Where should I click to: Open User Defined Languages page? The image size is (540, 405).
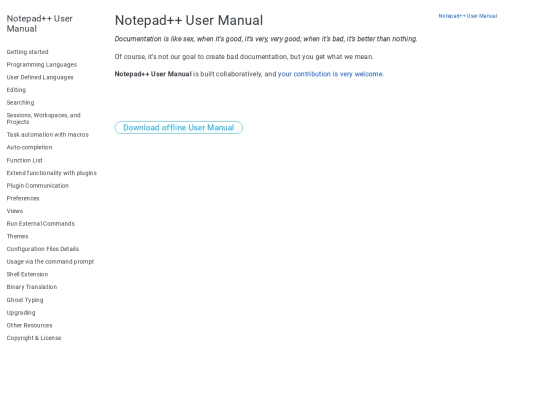coord(40,77)
